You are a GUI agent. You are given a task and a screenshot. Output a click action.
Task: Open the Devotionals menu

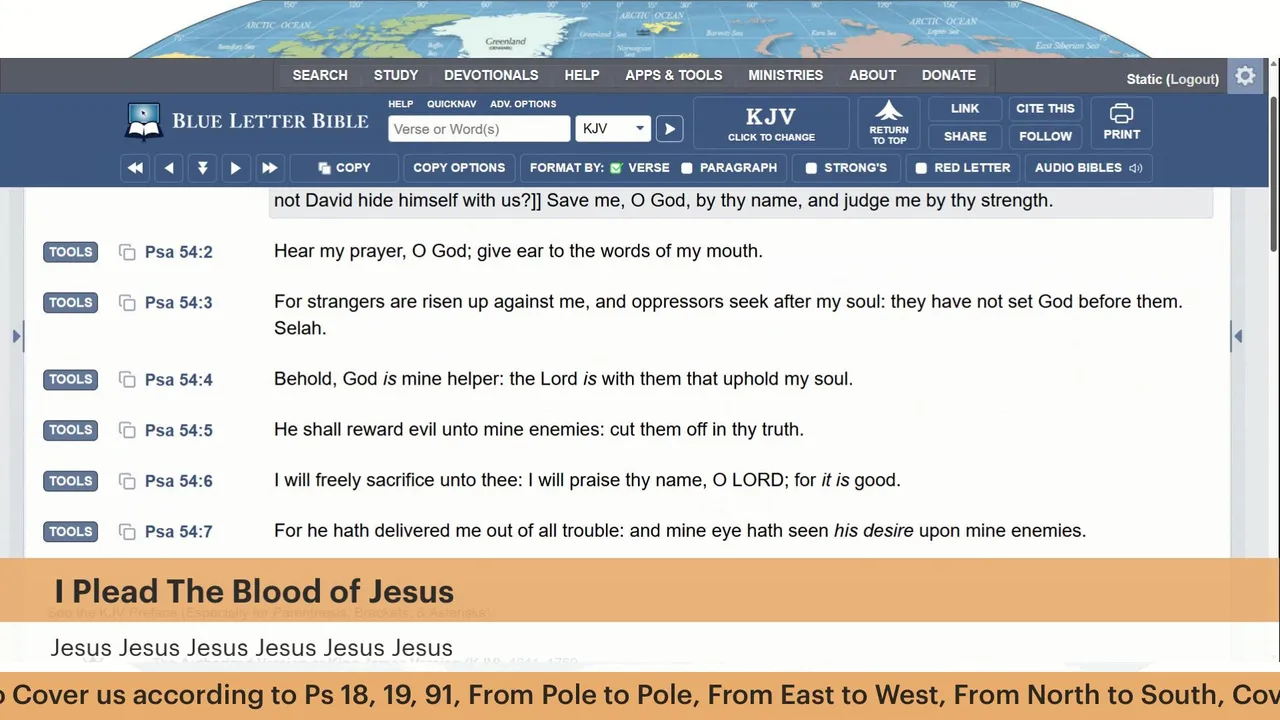pyautogui.click(x=491, y=75)
